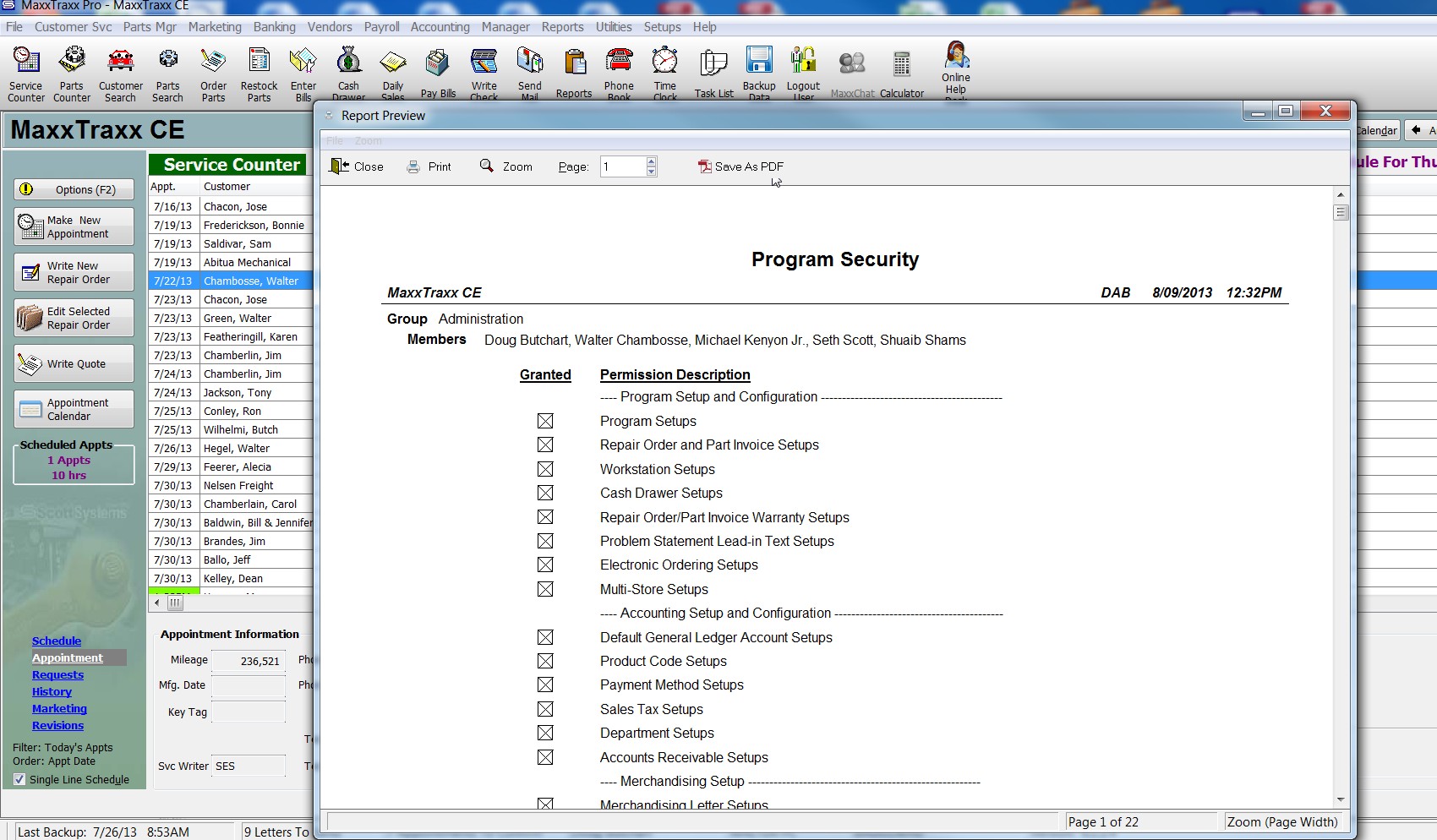The width and height of the screenshot is (1437, 840).
Task: Open the Parts Counter toolbar icon
Action: pos(72,74)
